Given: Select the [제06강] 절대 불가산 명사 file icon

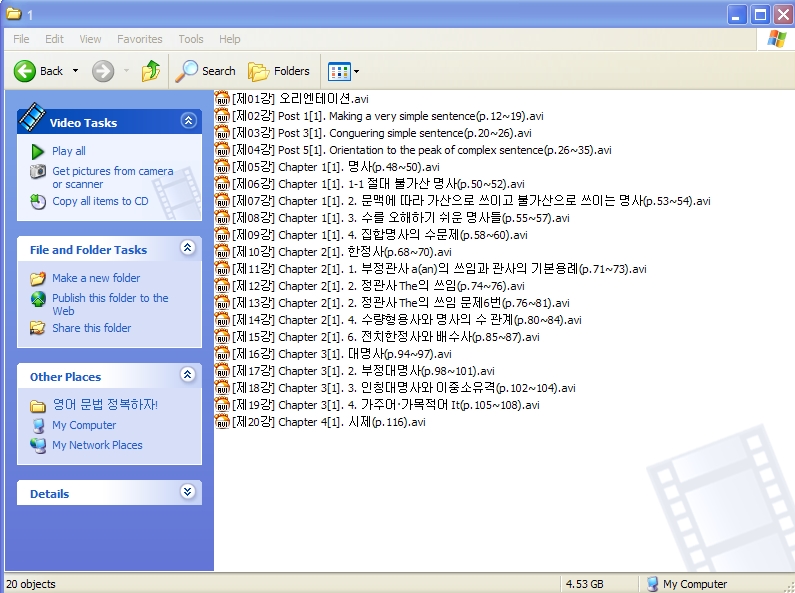Looking at the screenshot, I should click(x=222, y=183).
